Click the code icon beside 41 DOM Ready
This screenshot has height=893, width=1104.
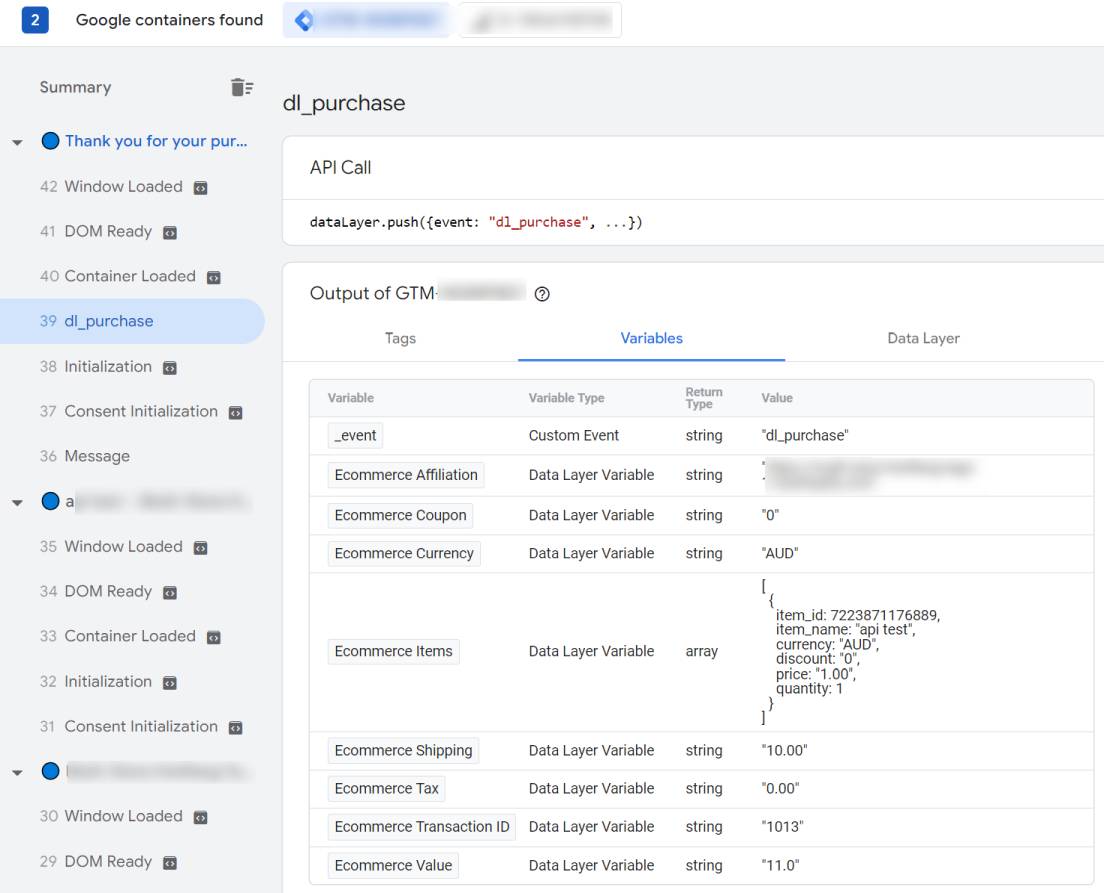(x=170, y=233)
